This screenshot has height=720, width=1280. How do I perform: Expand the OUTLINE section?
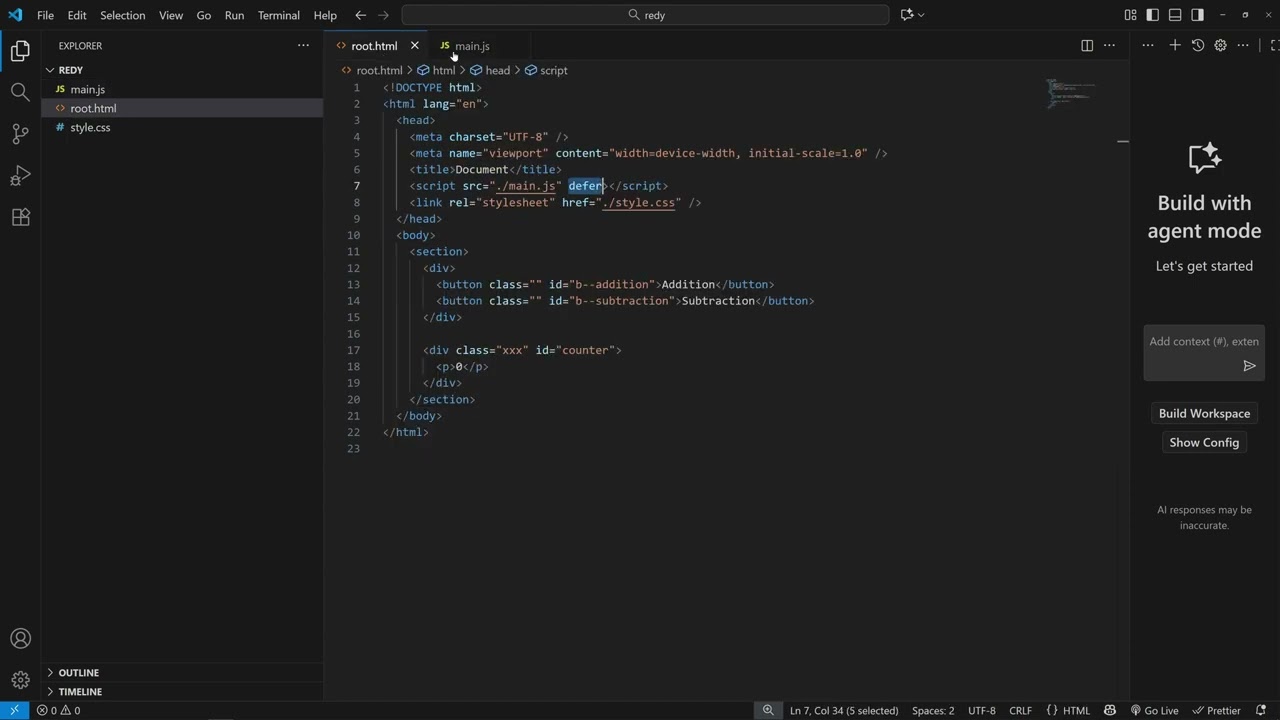[78, 673]
